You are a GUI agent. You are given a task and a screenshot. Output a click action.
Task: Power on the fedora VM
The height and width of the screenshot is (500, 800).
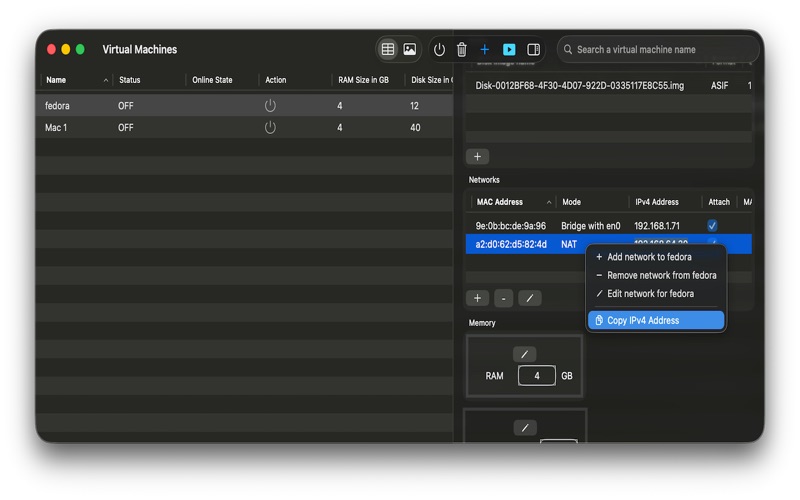point(270,106)
